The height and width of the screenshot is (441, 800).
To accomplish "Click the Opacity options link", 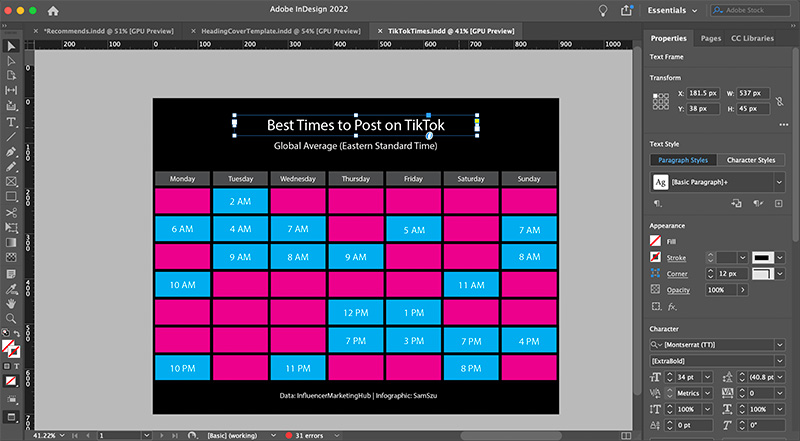I will point(678,290).
